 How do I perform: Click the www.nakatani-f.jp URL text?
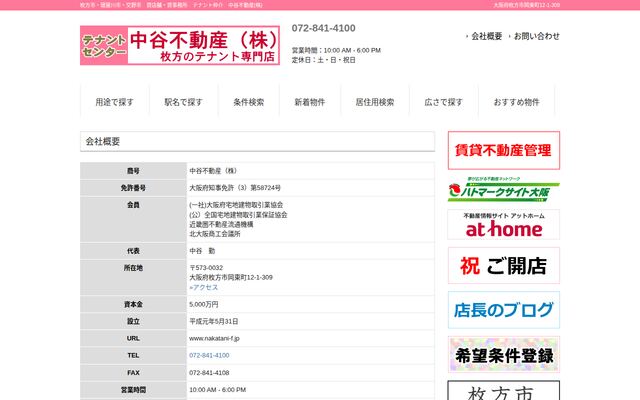pyautogui.click(x=214, y=338)
